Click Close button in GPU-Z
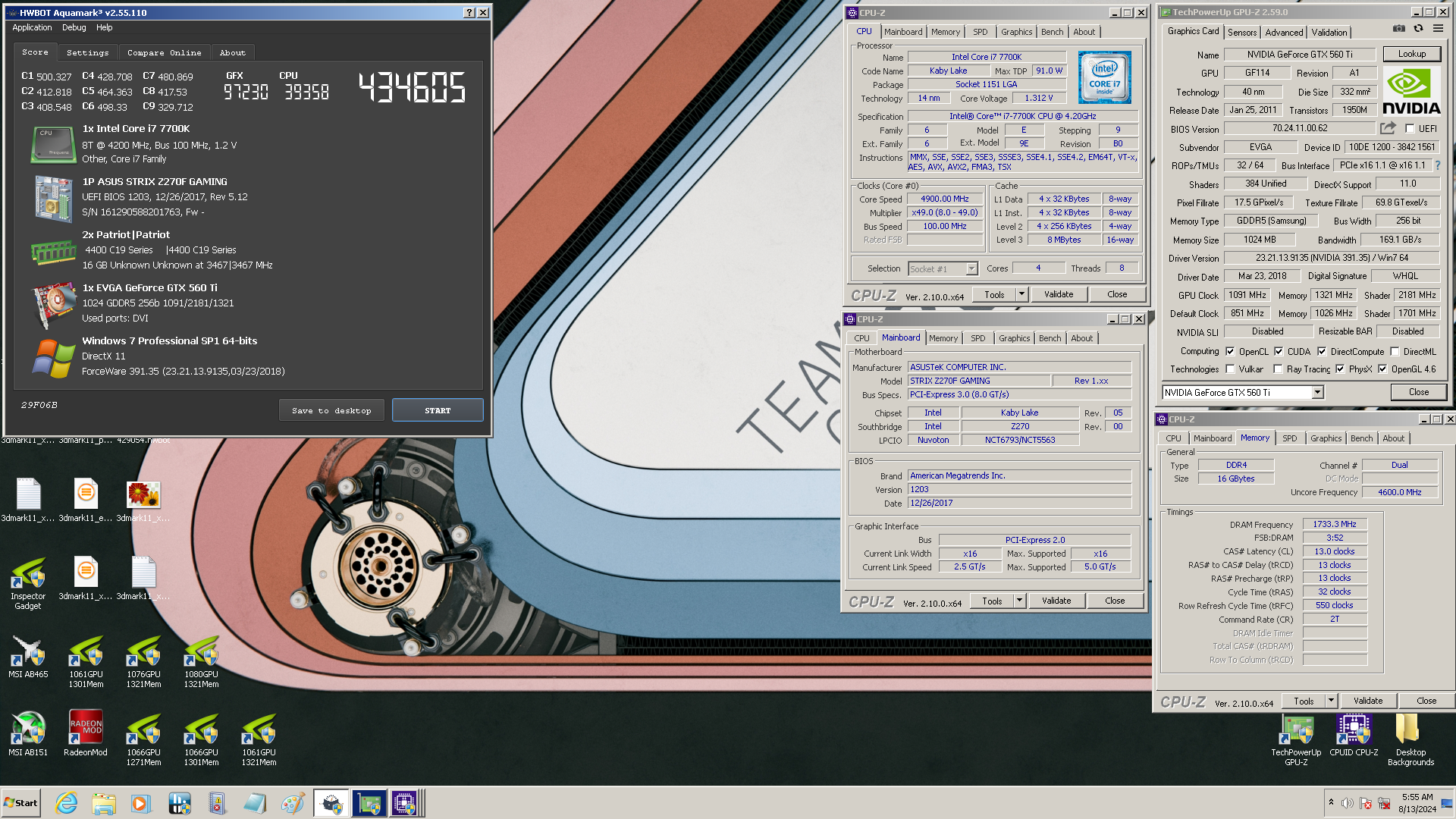The height and width of the screenshot is (819, 1456). [1418, 392]
